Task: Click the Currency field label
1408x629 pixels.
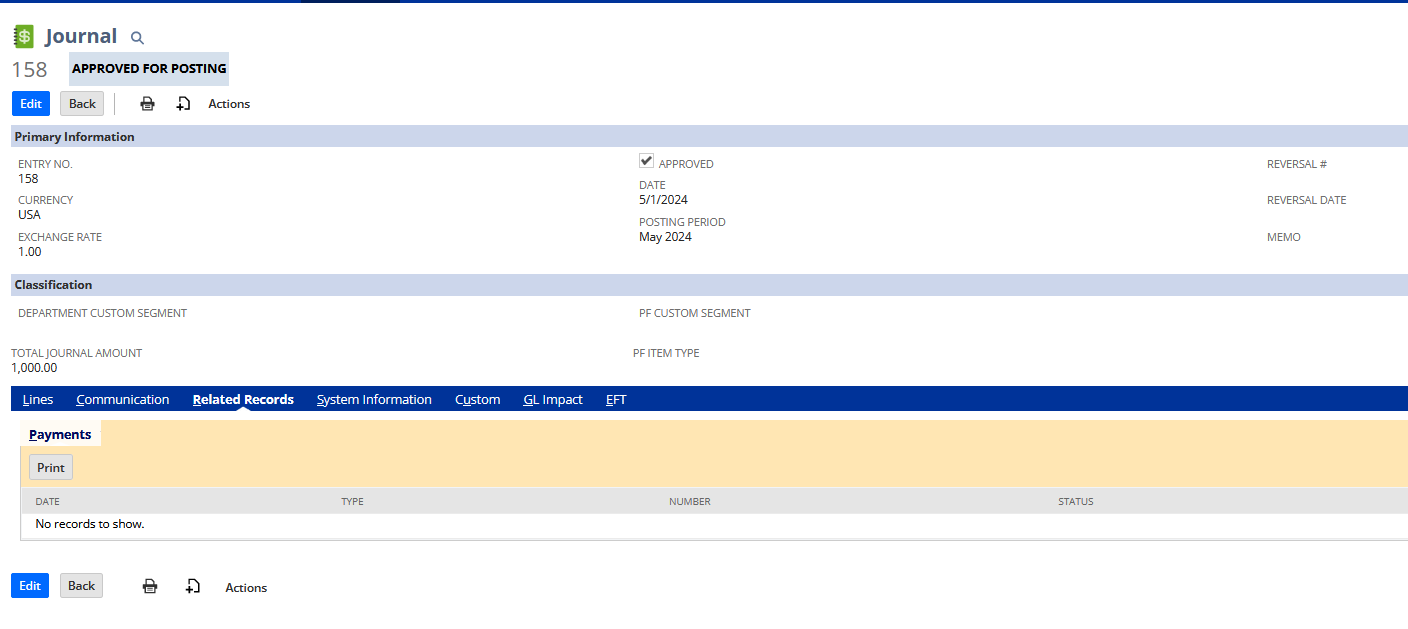Action: coord(46,200)
